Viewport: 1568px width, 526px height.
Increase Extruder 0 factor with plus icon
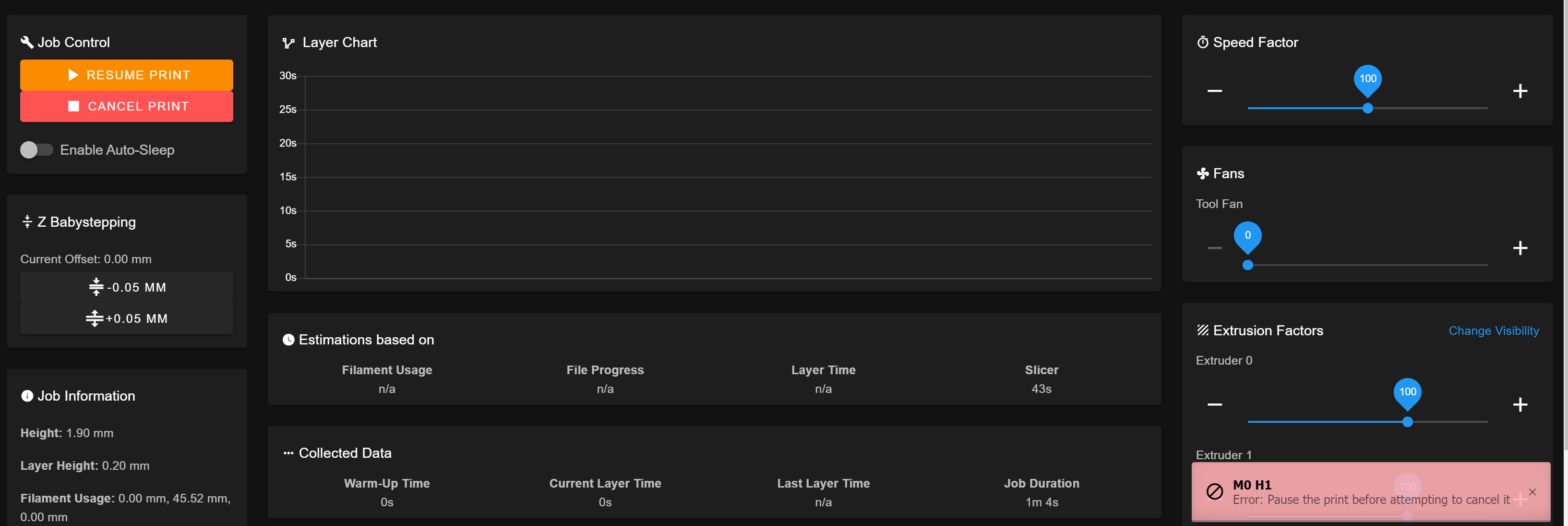click(1520, 405)
